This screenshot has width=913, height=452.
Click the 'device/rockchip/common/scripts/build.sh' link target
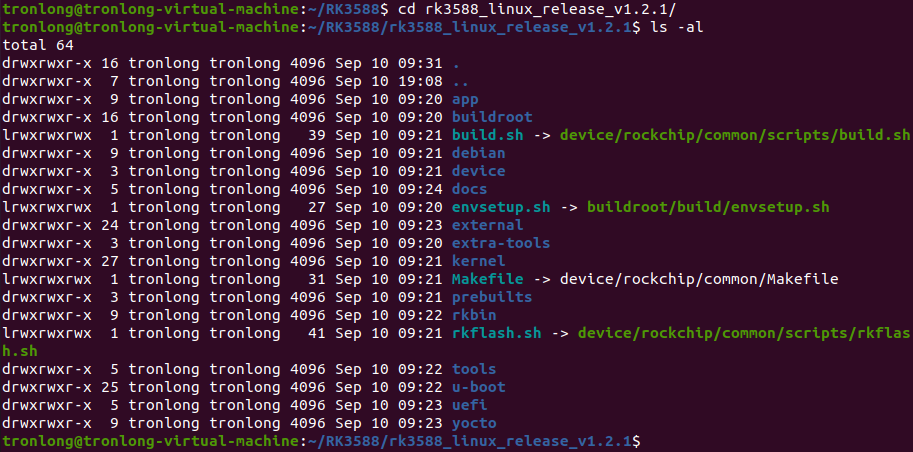coord(734,135)
